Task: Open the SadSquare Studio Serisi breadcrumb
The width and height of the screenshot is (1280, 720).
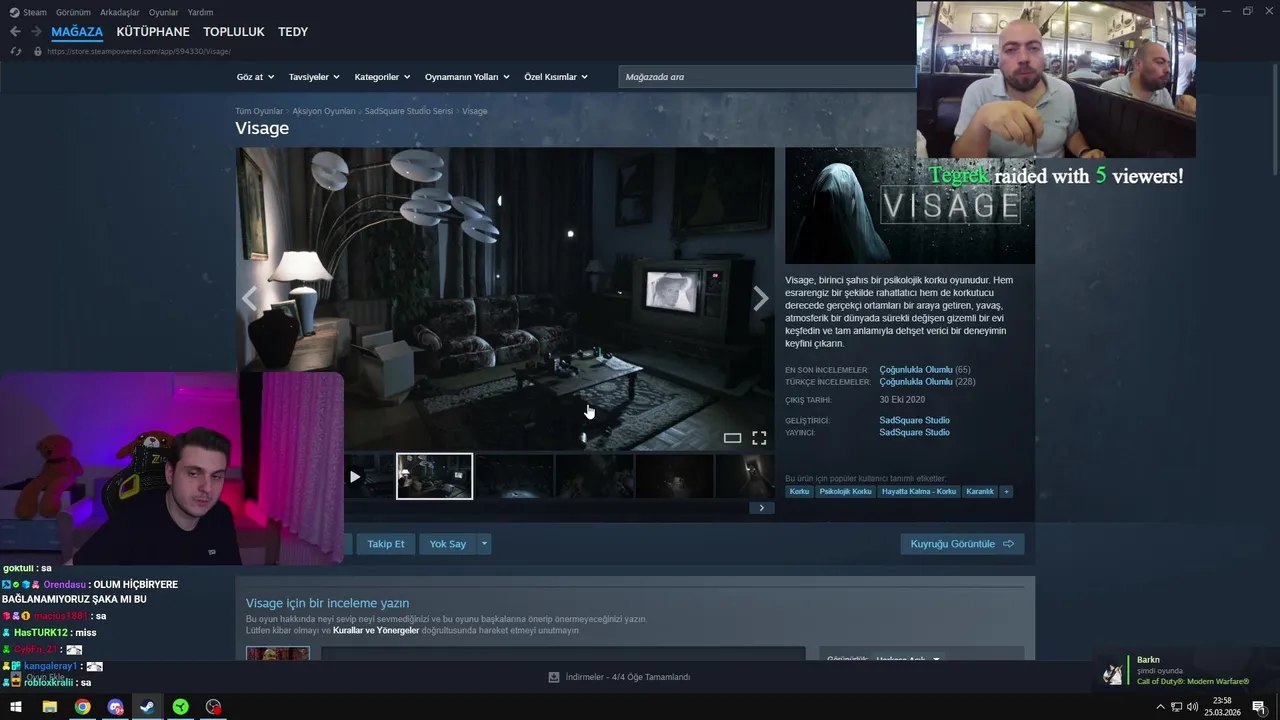Action: click(x=409, y=111)
